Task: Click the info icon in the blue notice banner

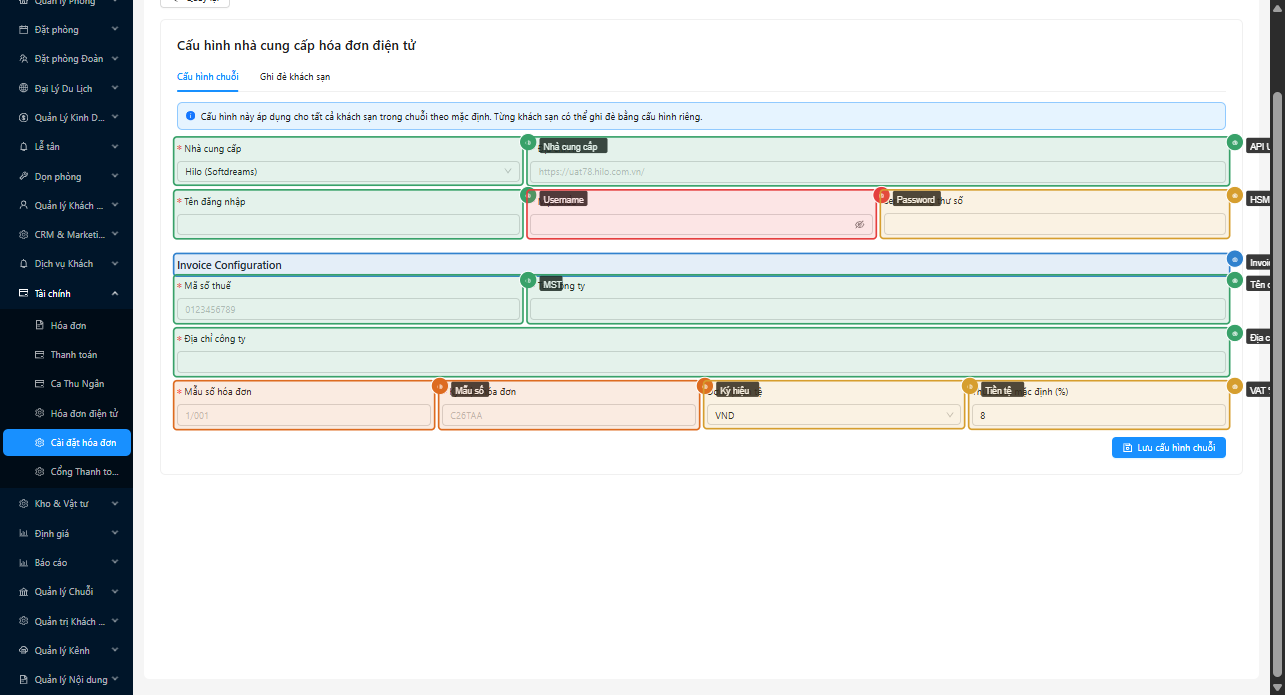Action: [190, 116]
